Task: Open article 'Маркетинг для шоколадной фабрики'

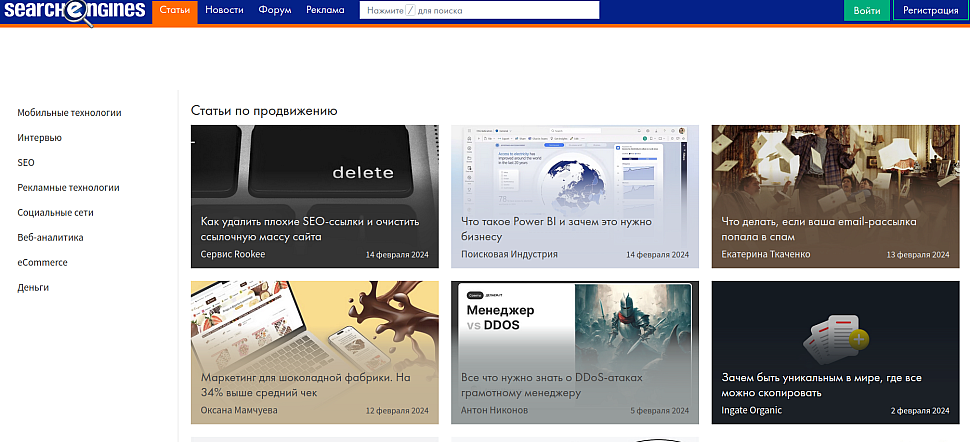Action: [x=306, y=385]
